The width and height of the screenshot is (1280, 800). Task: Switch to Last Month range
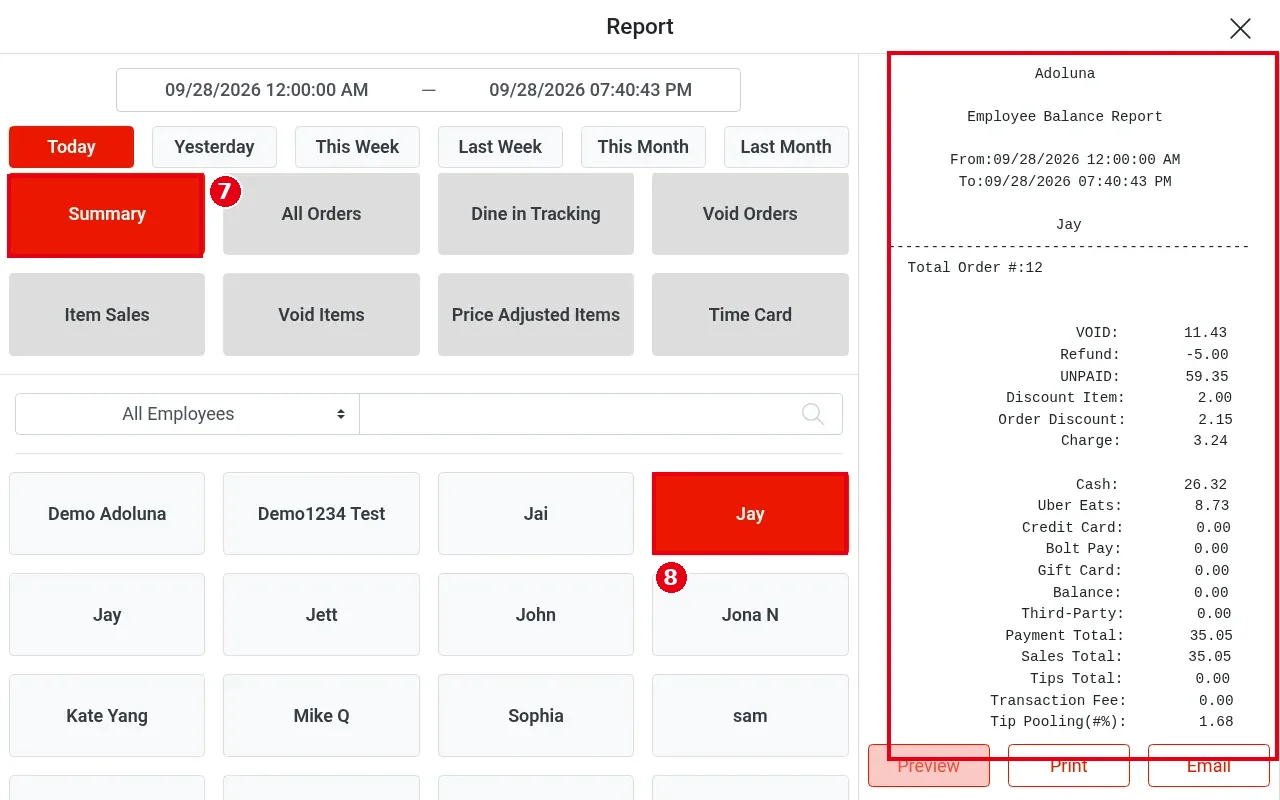[x=786, y=147]
